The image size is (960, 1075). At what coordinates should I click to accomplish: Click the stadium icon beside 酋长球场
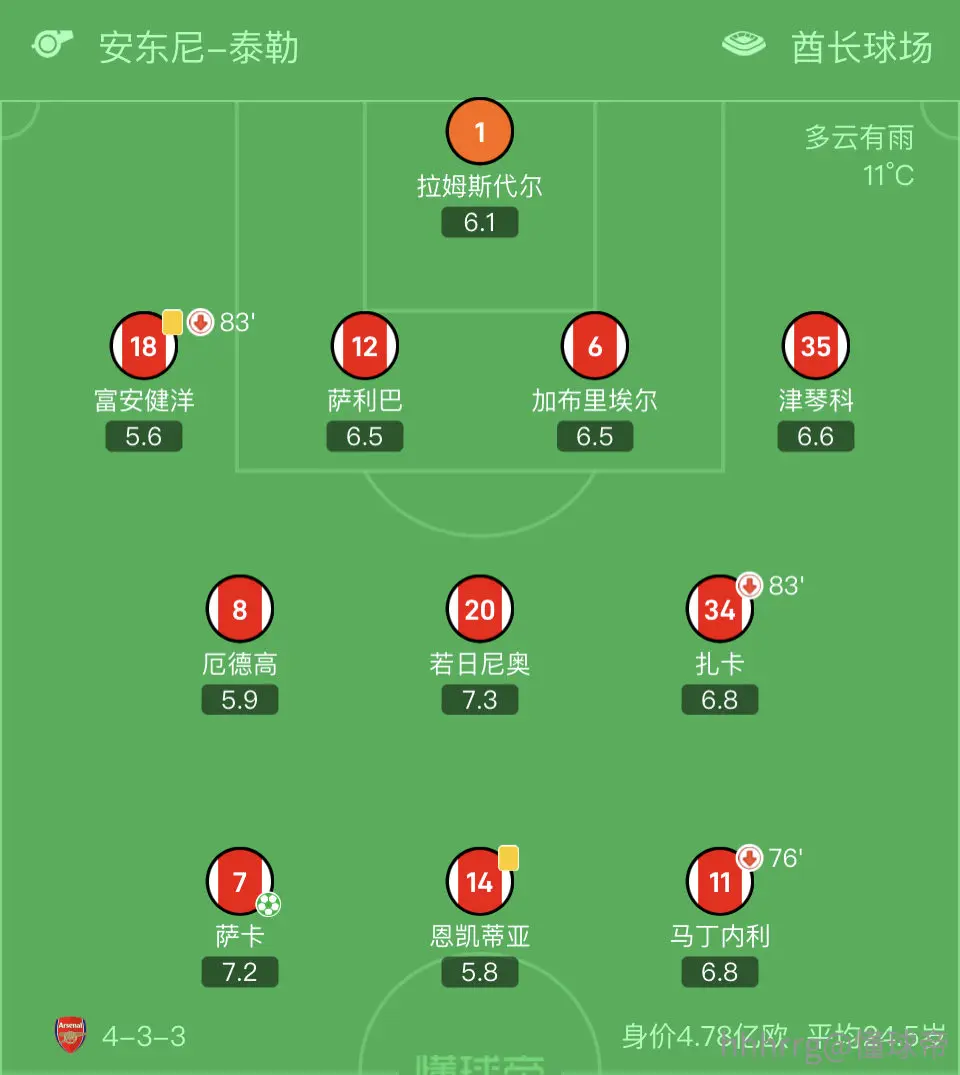(x=744, y=44)
